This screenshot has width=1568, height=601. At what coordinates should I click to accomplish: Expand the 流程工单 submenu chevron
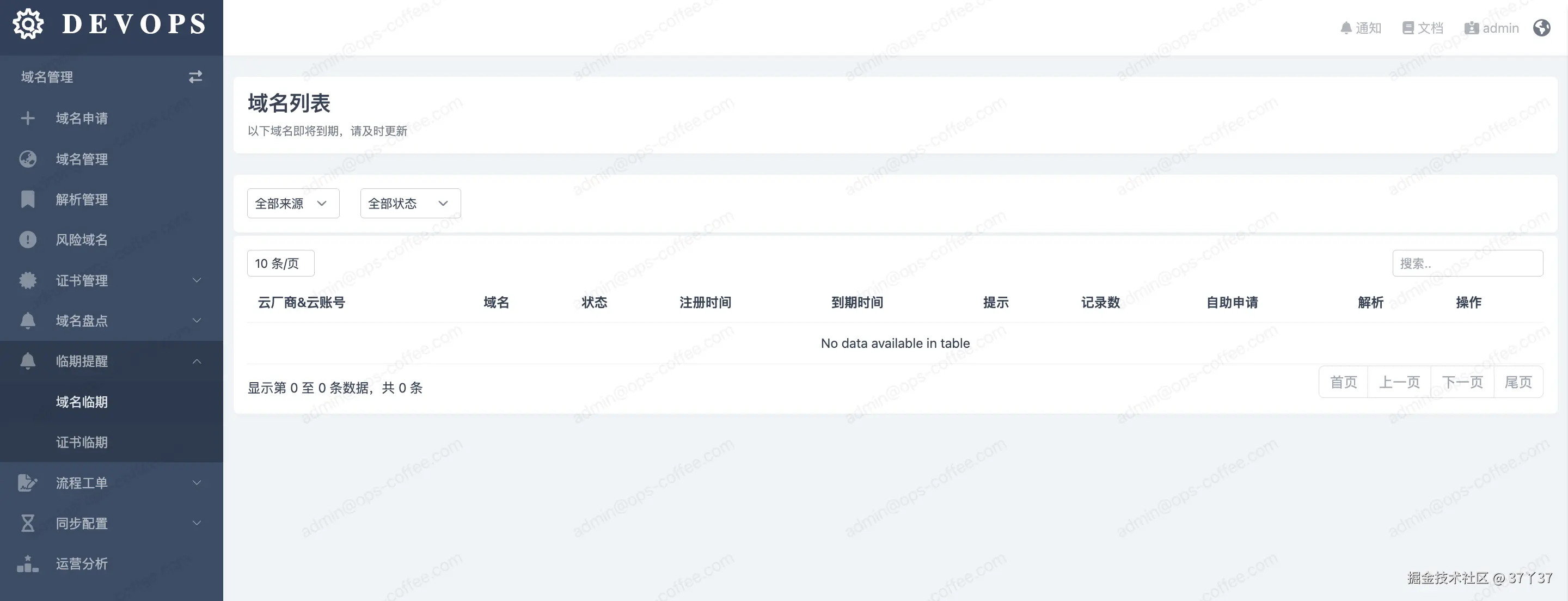(x=197, y=483)
